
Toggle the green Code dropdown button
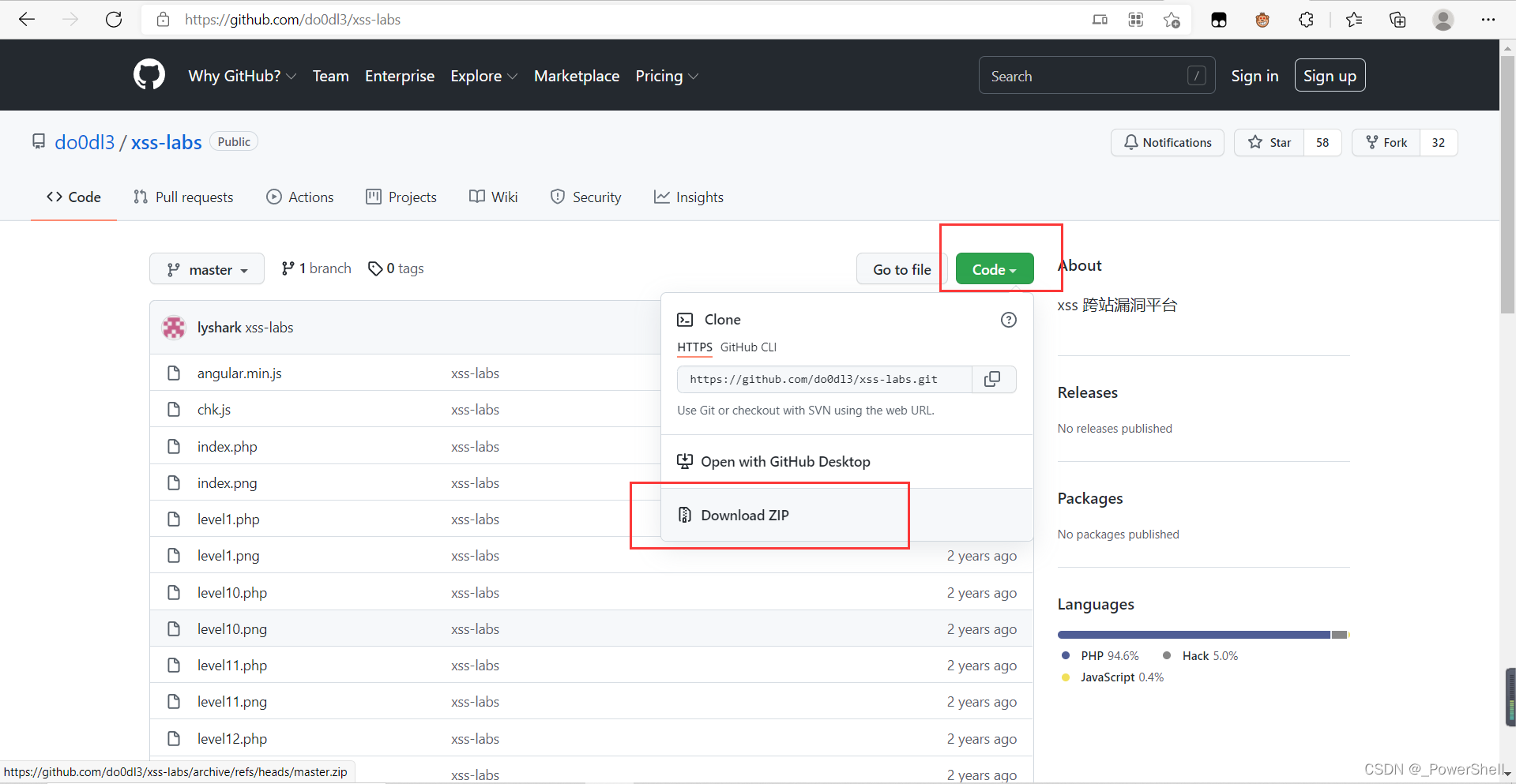pos(995,269)
